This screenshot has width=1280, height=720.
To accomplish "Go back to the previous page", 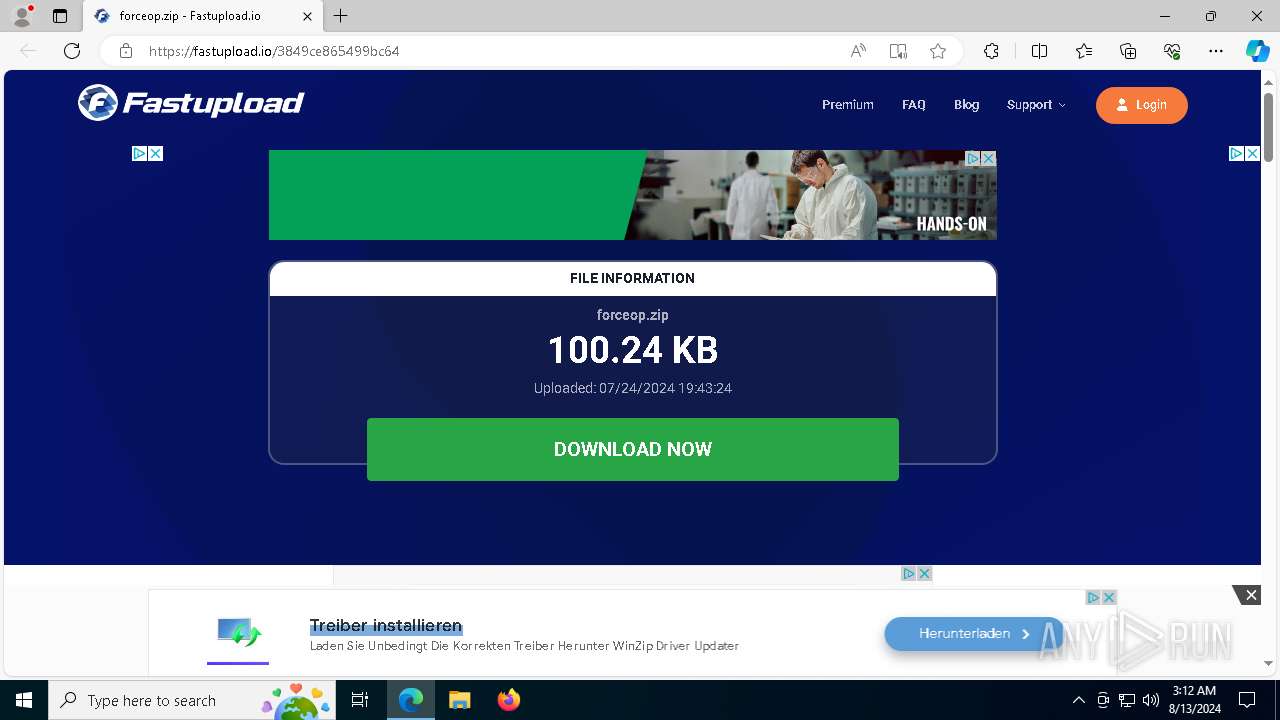I will pos(28,51).
